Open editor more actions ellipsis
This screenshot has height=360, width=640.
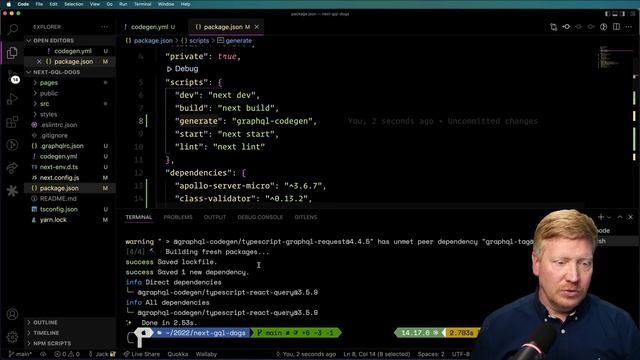click(629, 27)
